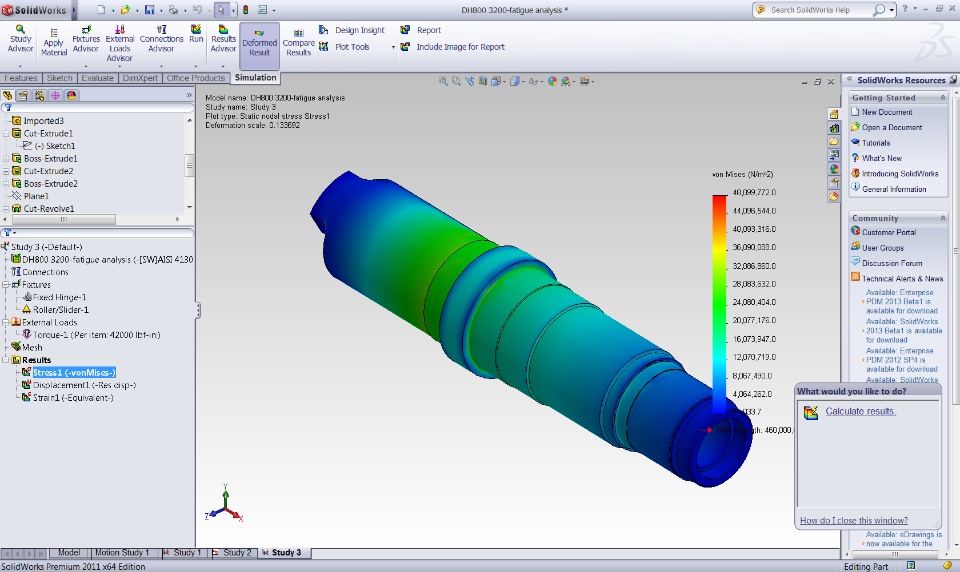Expand Run dropdown arrow
This screenshot has height=572, width=960.
click(196, 66)
